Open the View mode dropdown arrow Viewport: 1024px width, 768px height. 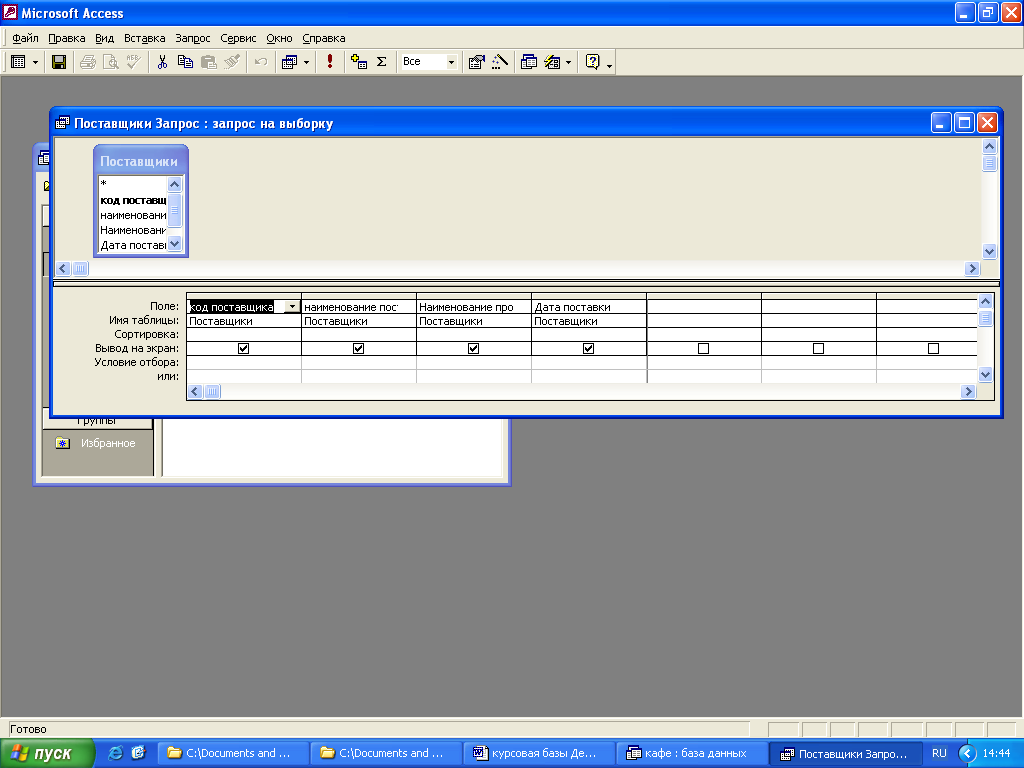tap(35, 62)
